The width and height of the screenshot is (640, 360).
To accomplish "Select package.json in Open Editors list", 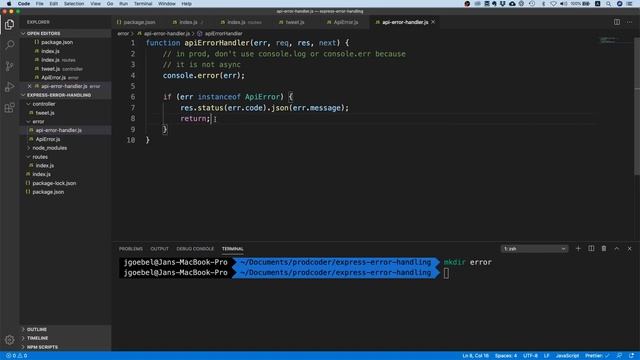I will click(x=57, y=42).
